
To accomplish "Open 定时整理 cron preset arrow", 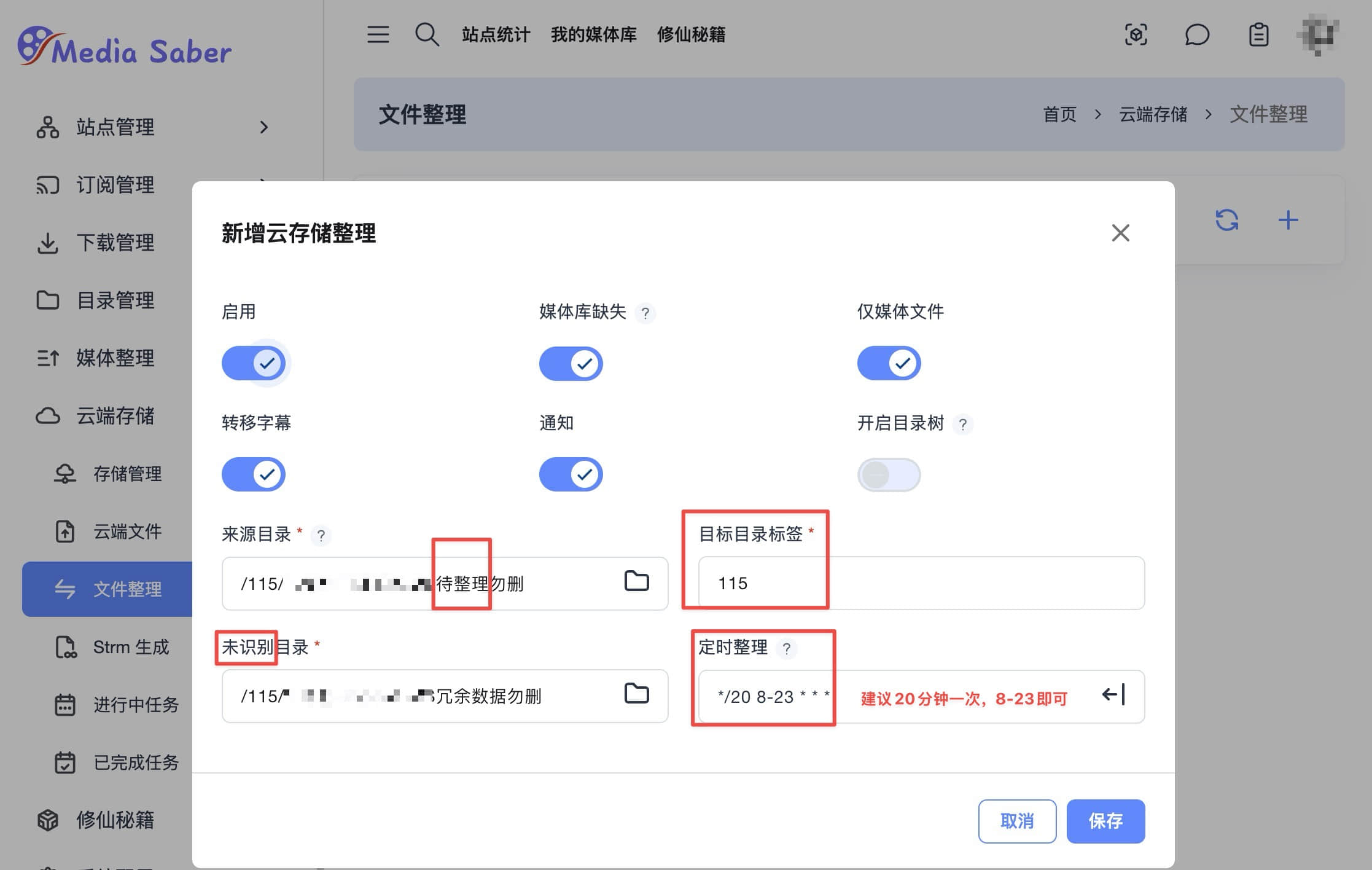I will [x=1113, y=695].
